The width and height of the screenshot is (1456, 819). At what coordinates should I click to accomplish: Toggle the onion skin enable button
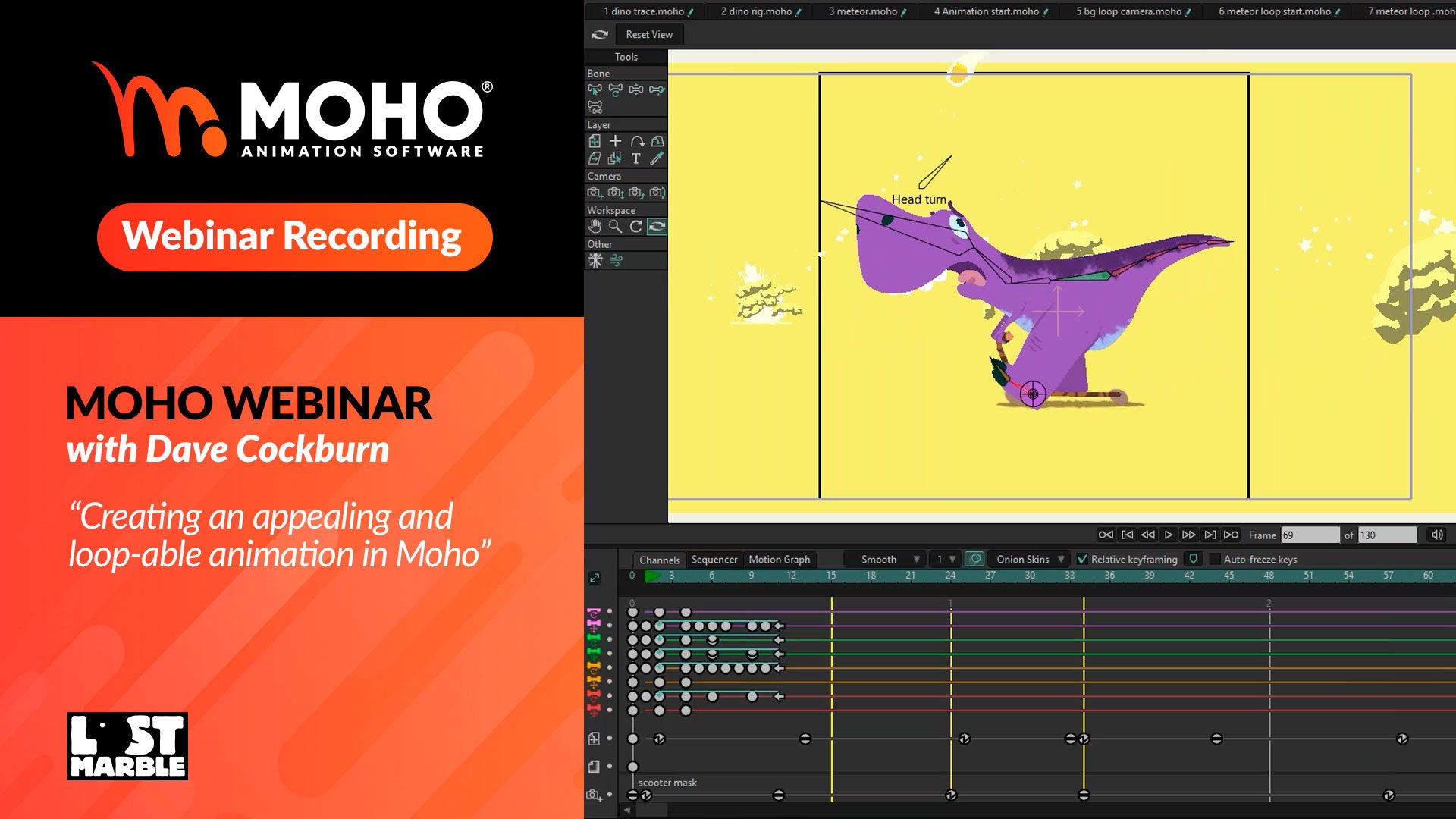(x=974, y=559)
